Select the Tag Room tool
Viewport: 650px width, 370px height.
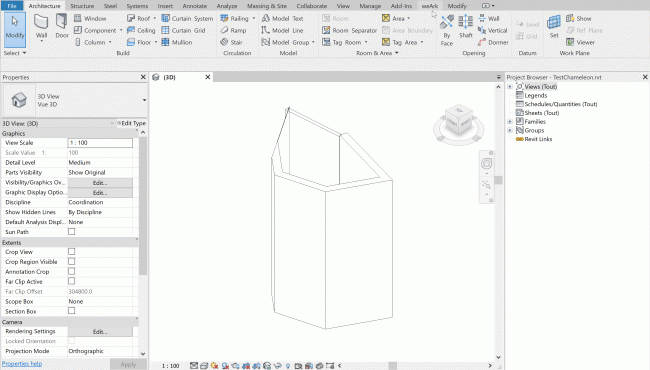point(342,42)
